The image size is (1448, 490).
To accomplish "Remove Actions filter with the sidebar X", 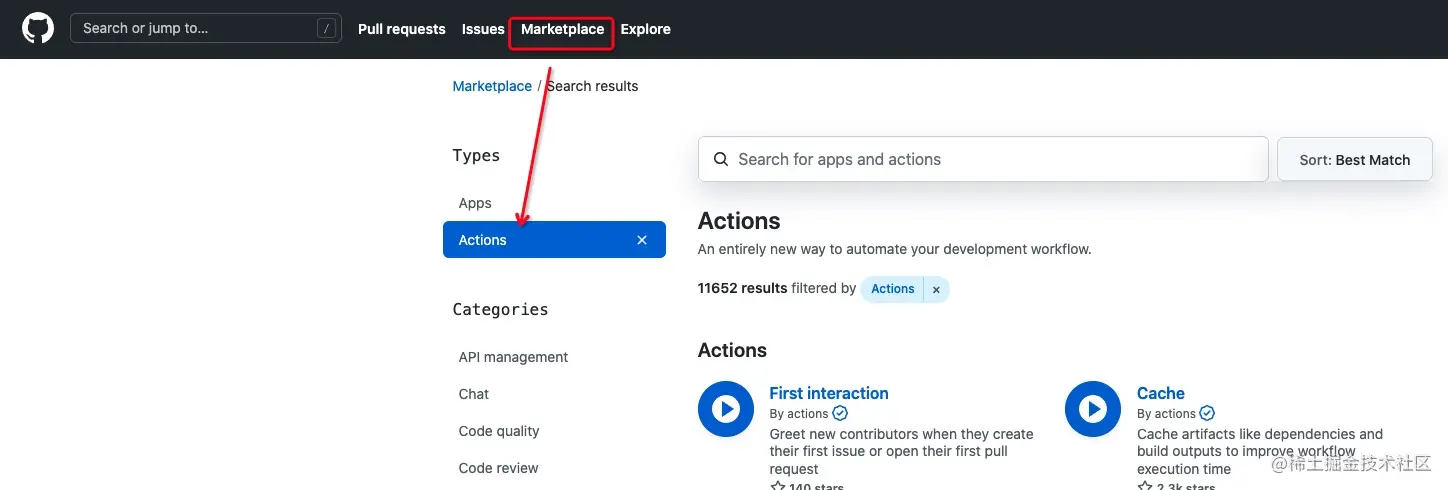I will (642, 240).
